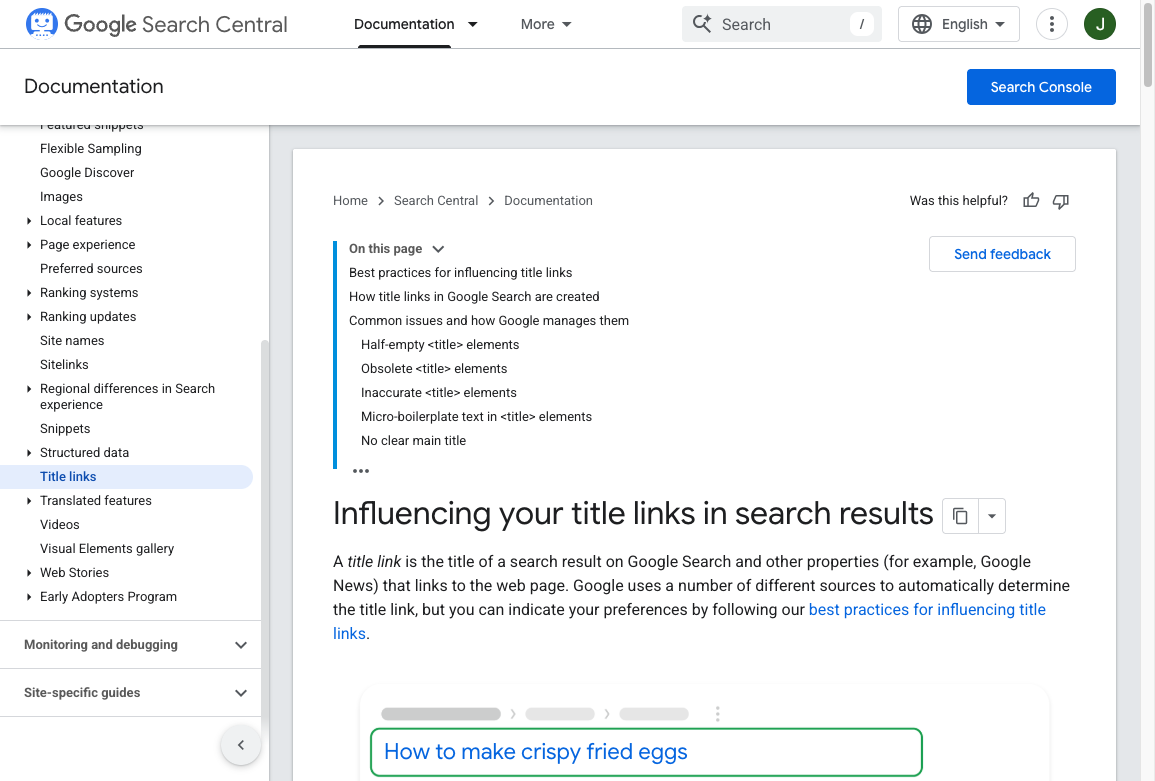Hide the sidebar with the left chevron button
The height and width of the screenshot is (781, 1155).
point(241,745)
